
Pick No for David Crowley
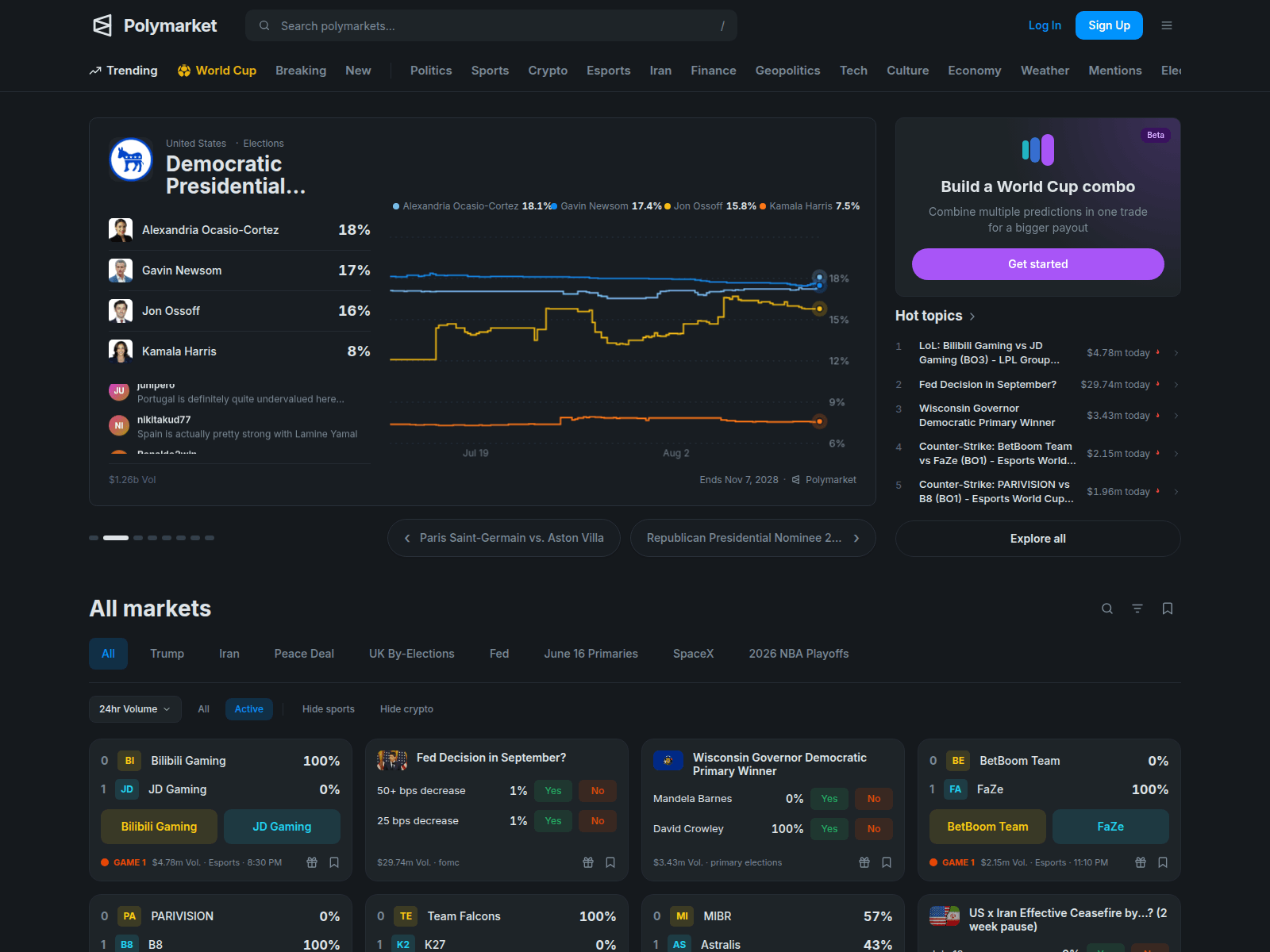[x=874, y=829]
